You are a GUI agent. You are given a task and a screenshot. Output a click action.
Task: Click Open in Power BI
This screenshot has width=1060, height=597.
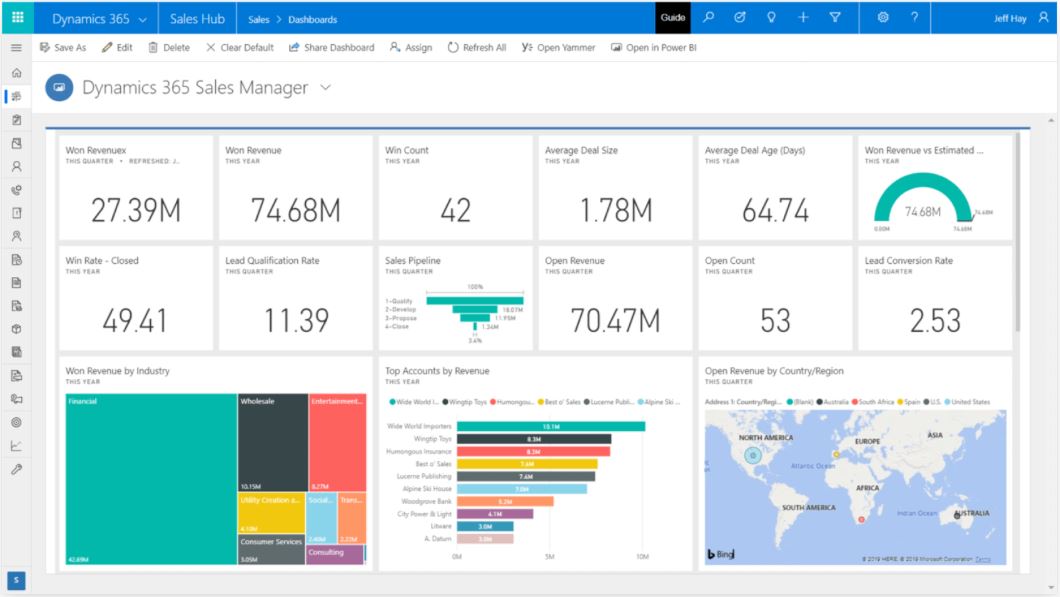654,47
